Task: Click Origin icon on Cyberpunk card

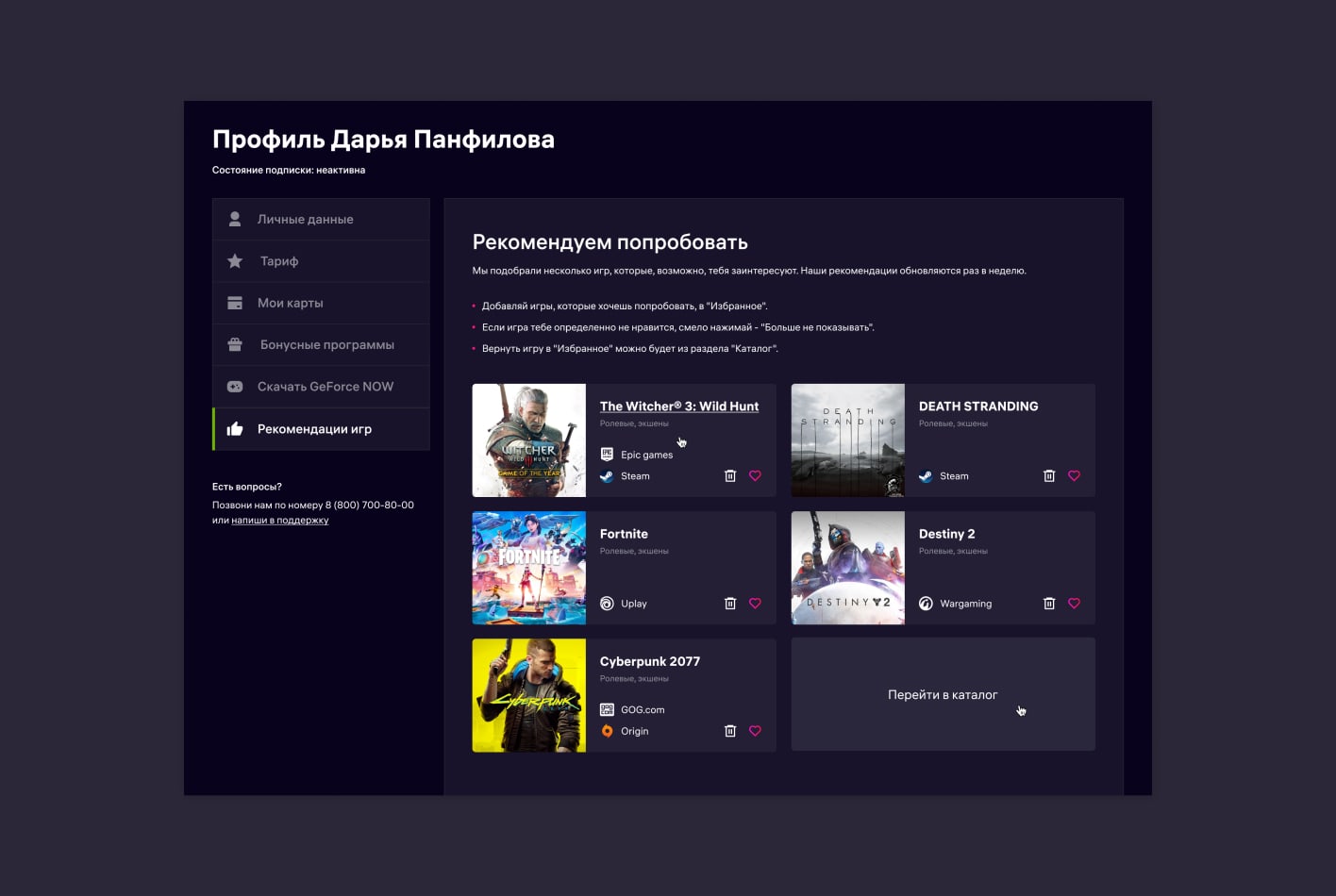Action: [607, 731]
